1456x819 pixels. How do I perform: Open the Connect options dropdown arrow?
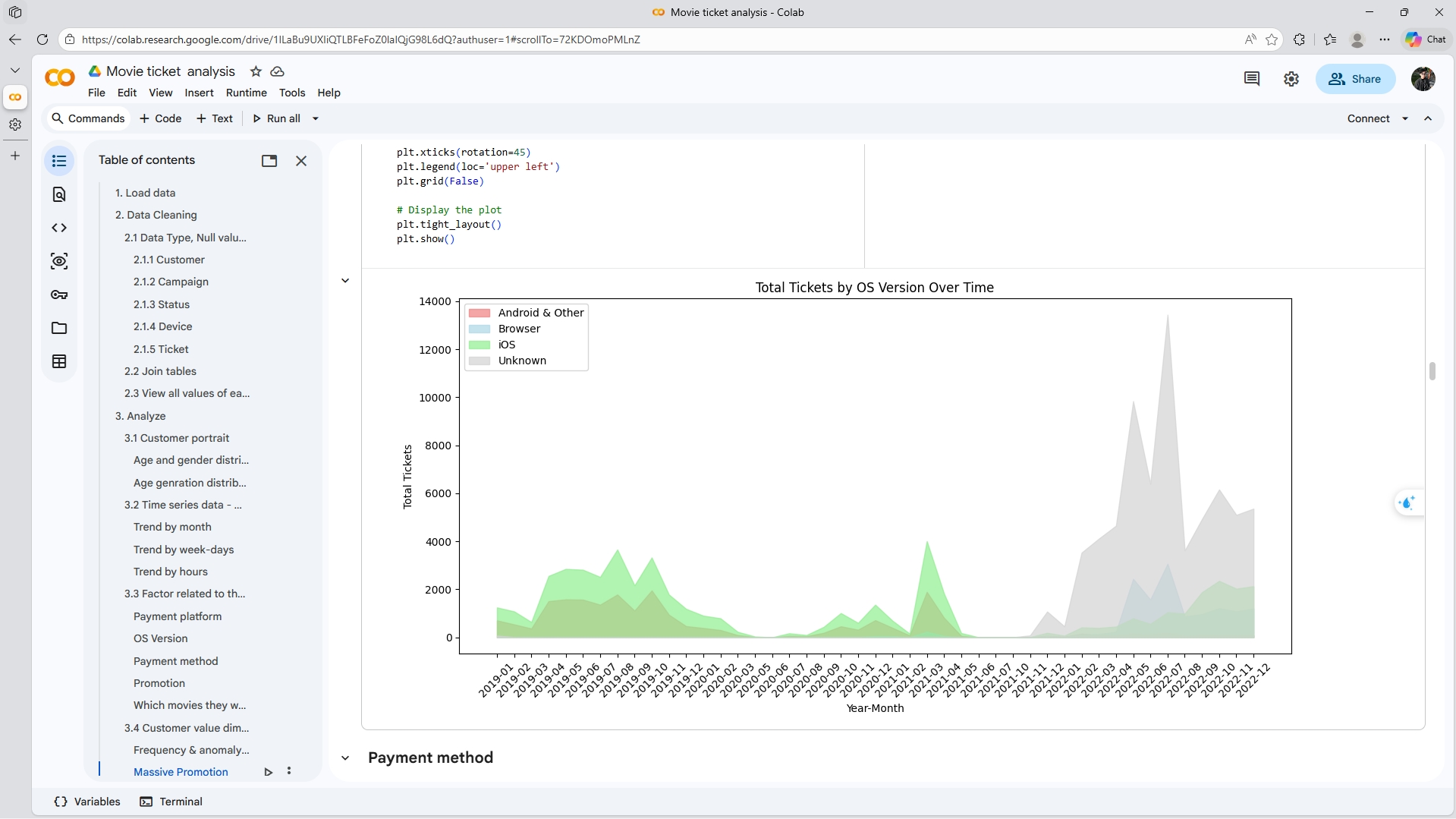1405,118
